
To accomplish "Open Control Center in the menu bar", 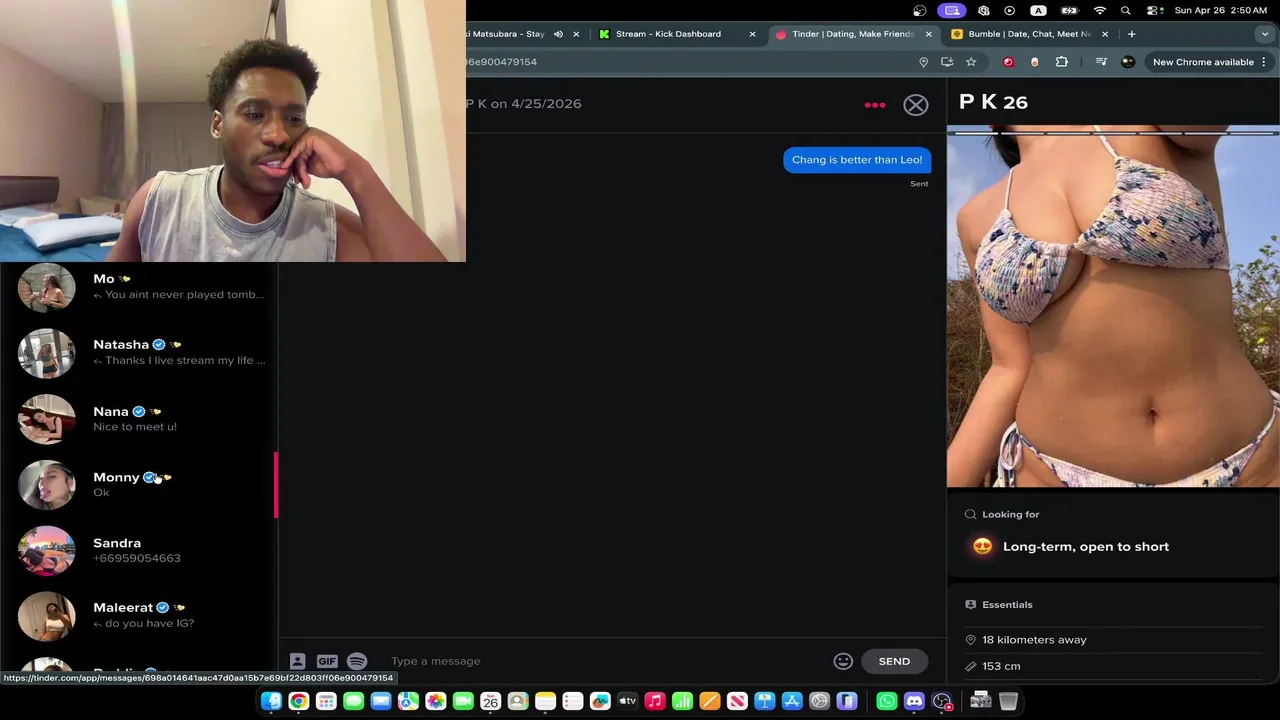I will pos(1155,10).
